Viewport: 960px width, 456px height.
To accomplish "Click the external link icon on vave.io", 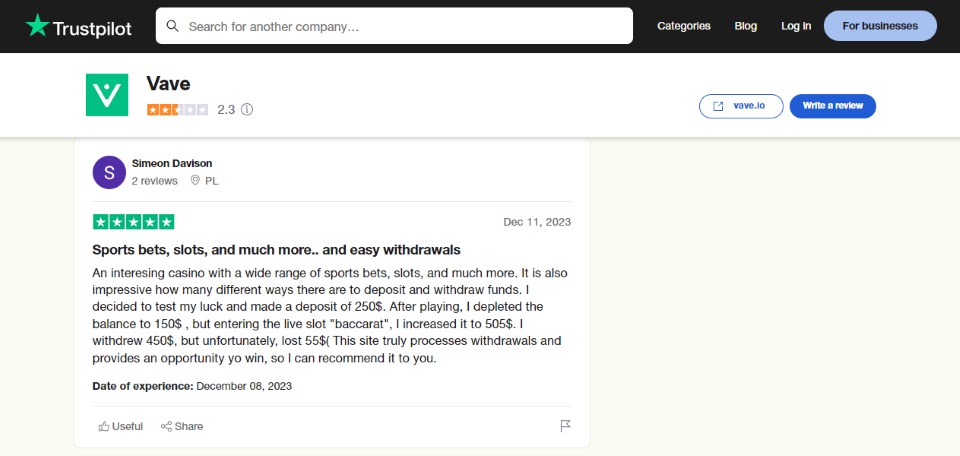I will [x=718, y=106].
